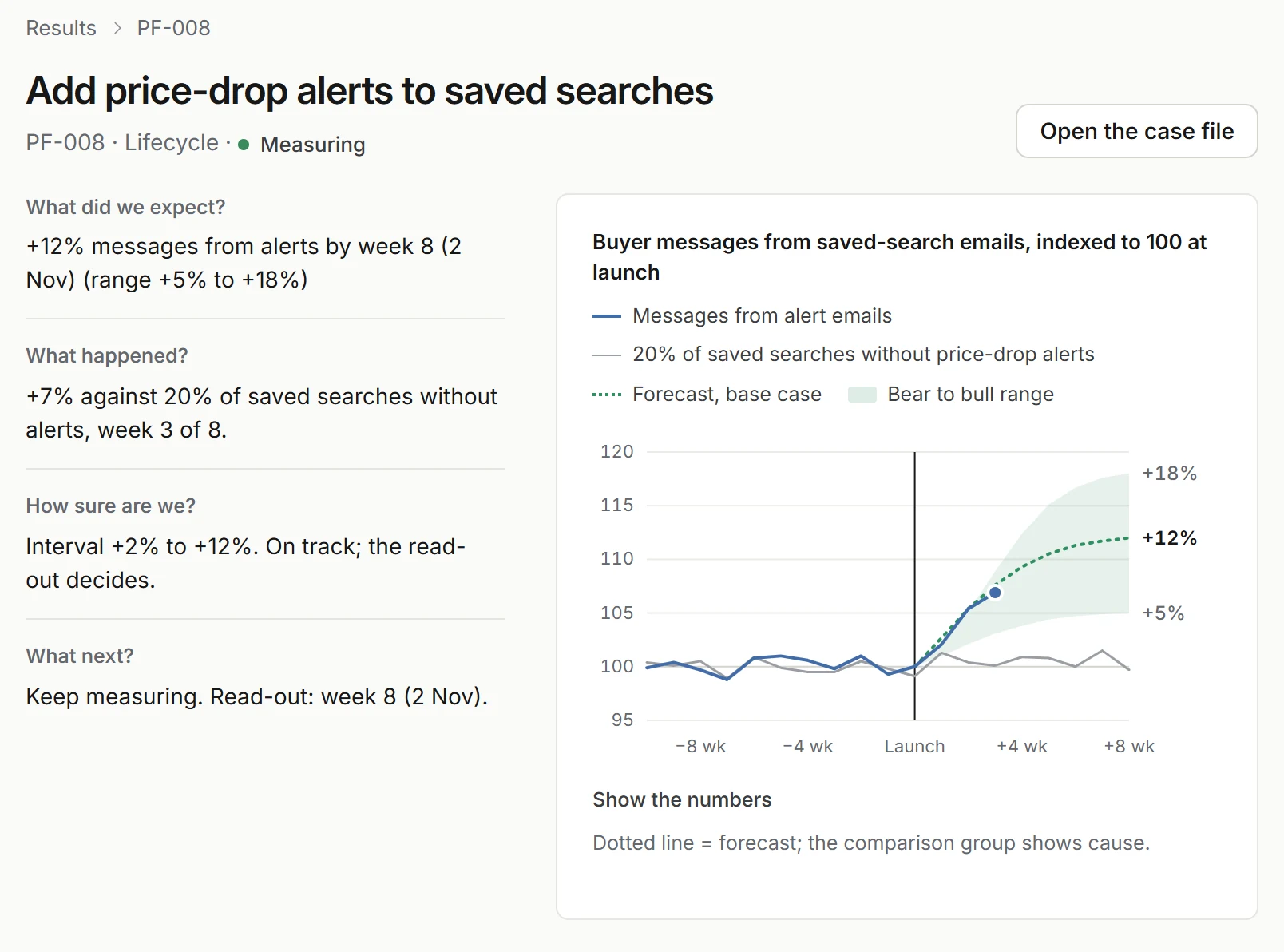1284x952 pixels.
Task: Click the '+7% against 20% of saved searches' text
Action: [x=261, y=413]
